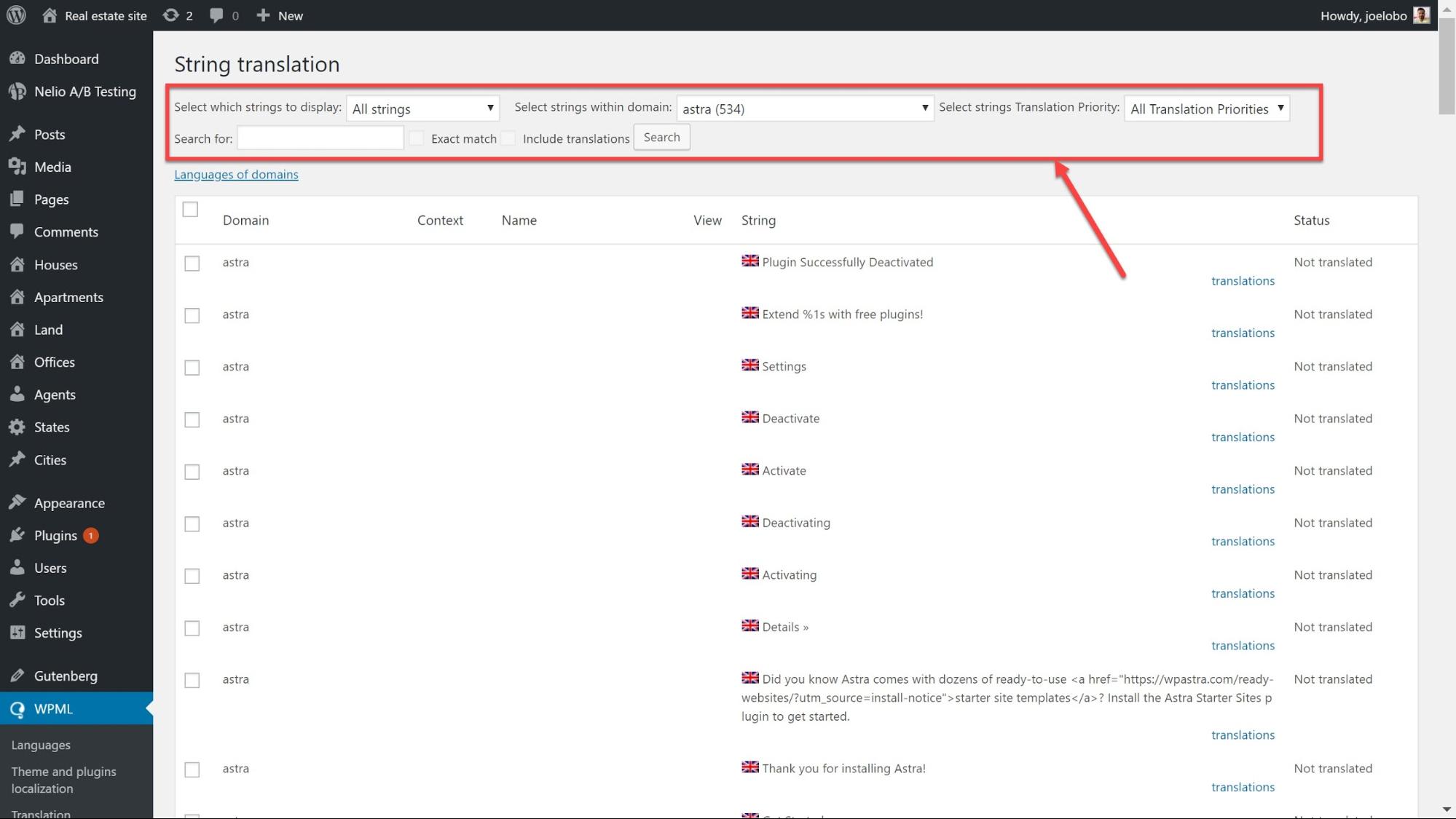This screenshot has width=1456, height=819.
Task: Expand the 'astra (534)' domain dropdown
Action: coord(805,109)
